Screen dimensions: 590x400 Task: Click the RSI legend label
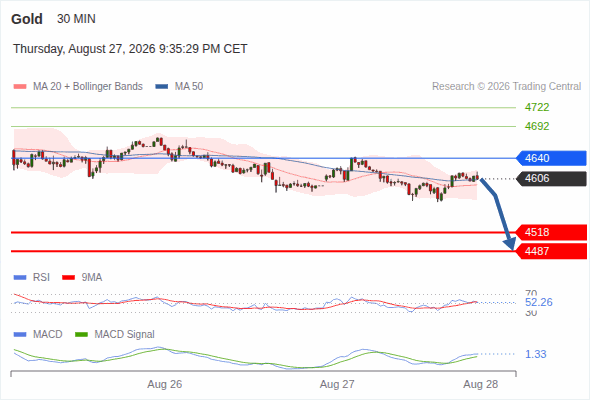tap(41, 278)
